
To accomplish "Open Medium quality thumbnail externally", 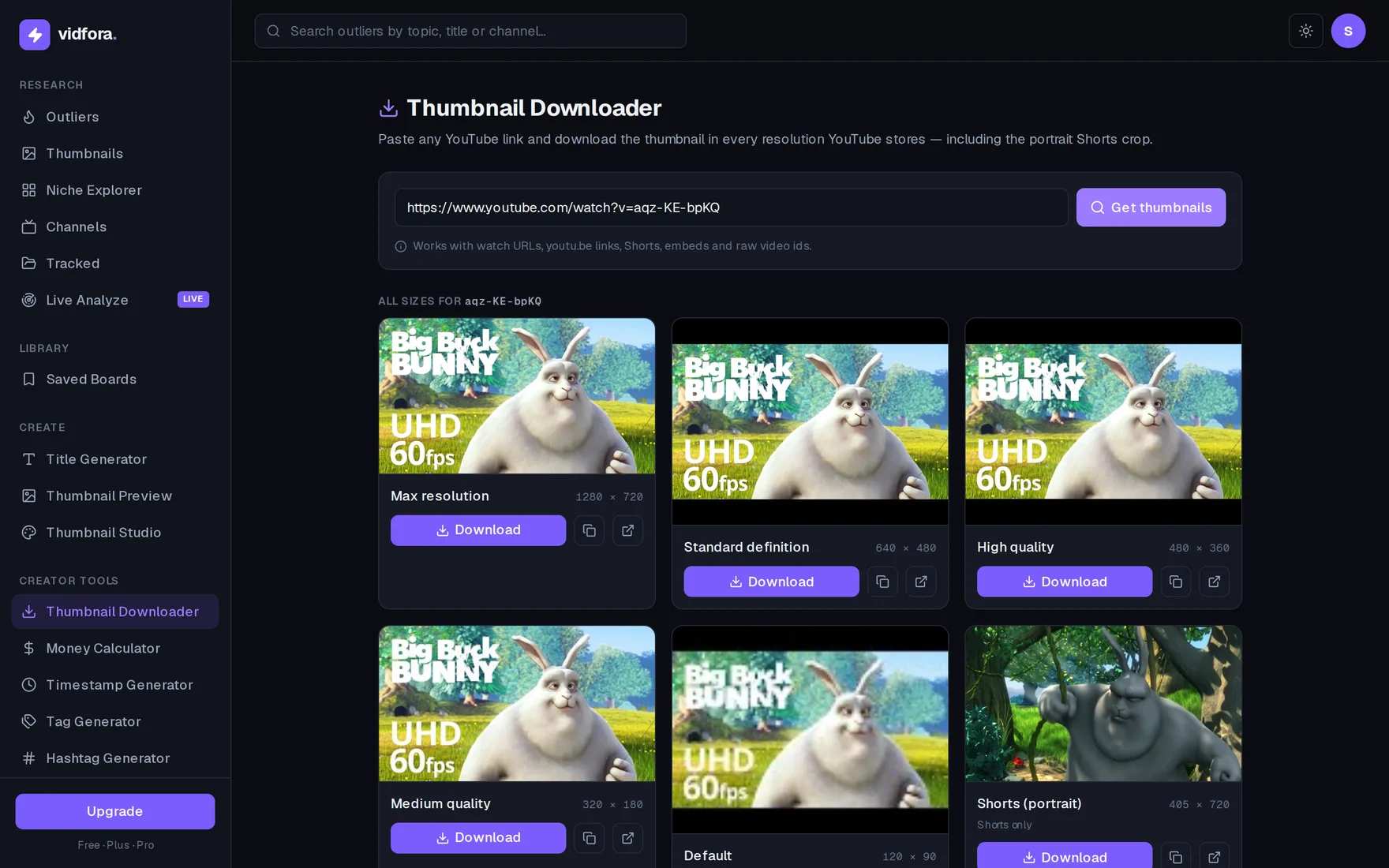I will click(x=627, y=838).
